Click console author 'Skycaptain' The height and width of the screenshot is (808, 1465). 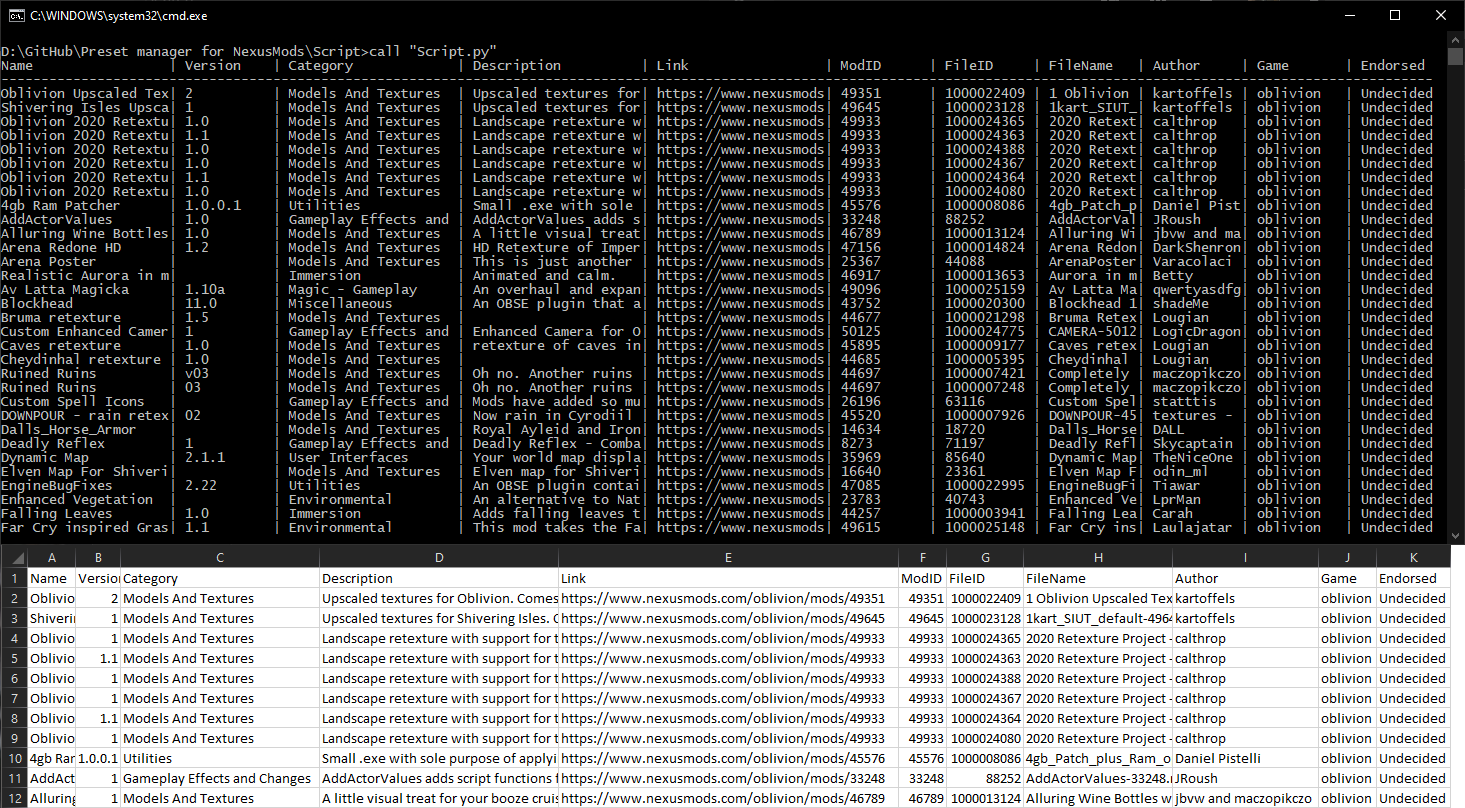pyautogui.click(x=1193, y=443)
